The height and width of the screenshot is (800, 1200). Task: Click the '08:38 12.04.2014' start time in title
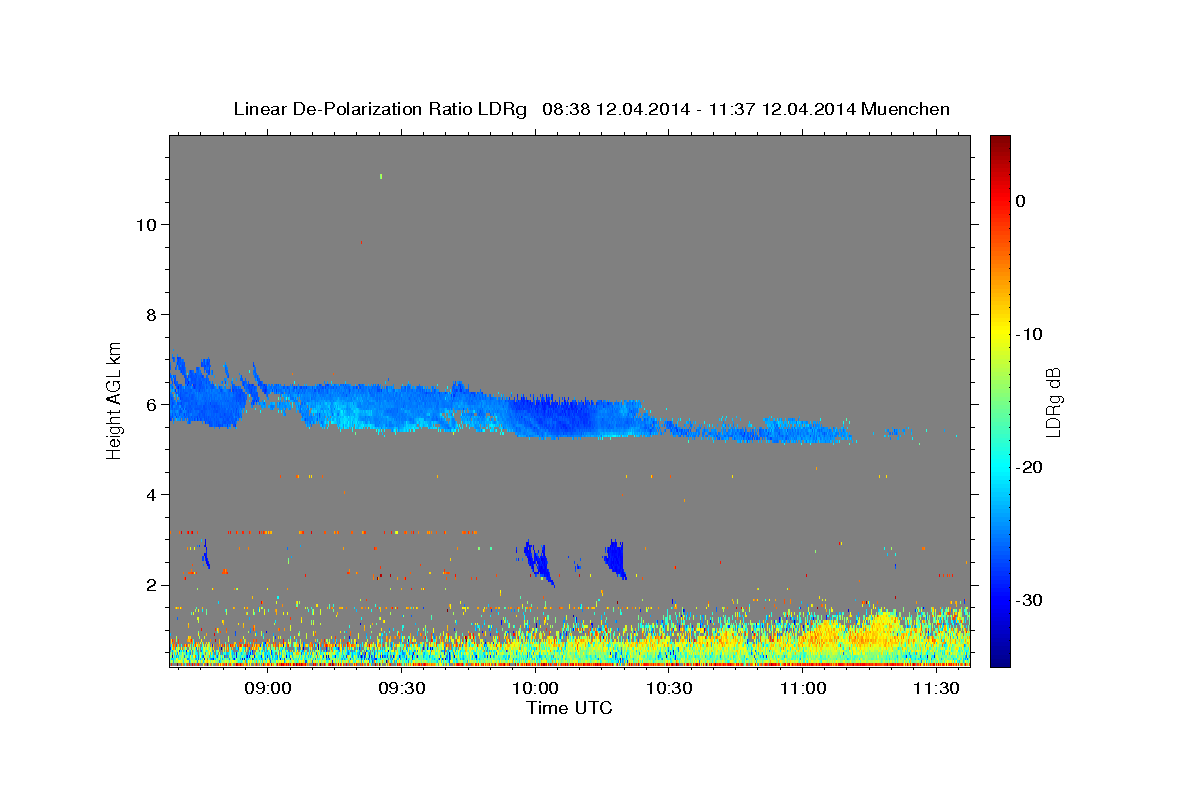point(616,109)
